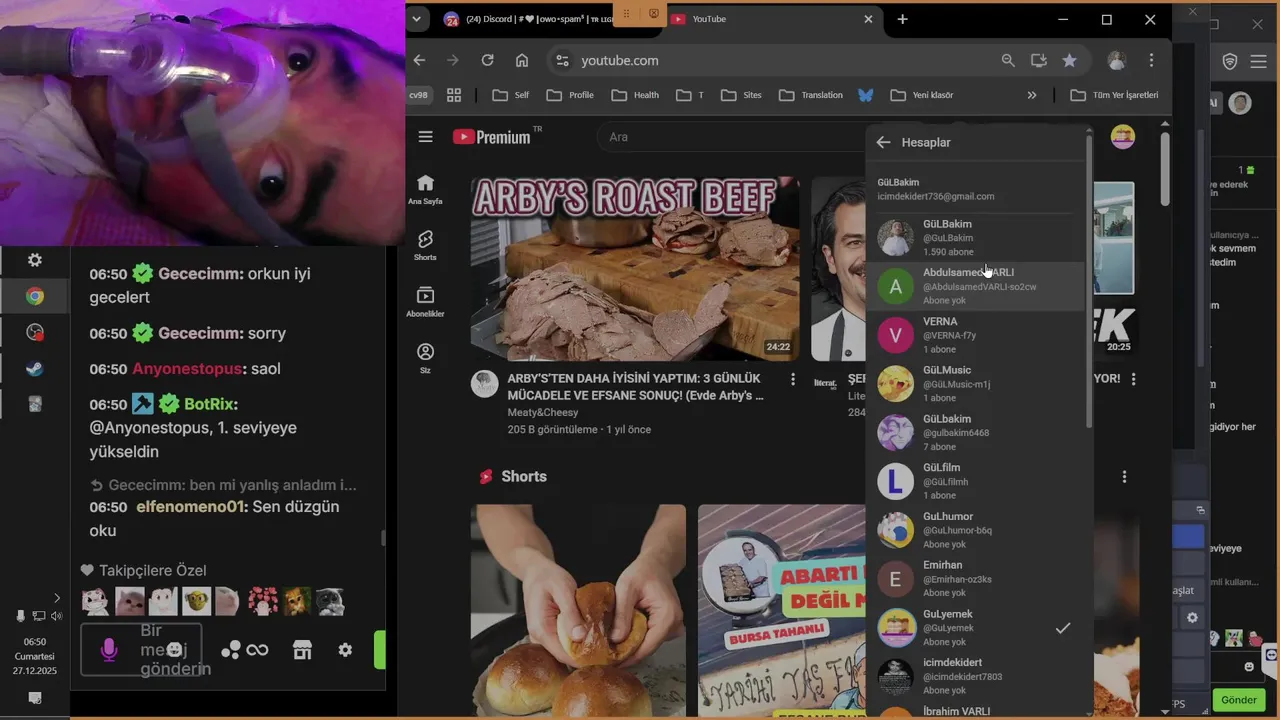Image resolution: width=1280 pixels, height=720 pixels.
Task: Expand the Chrome tab search dropdown
Action: pos(417,19)
